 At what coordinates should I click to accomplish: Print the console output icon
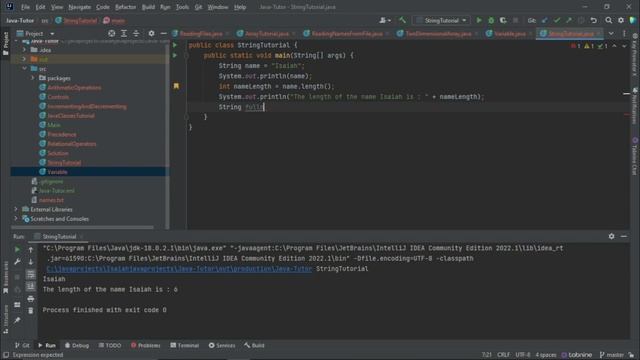point(31,299)
